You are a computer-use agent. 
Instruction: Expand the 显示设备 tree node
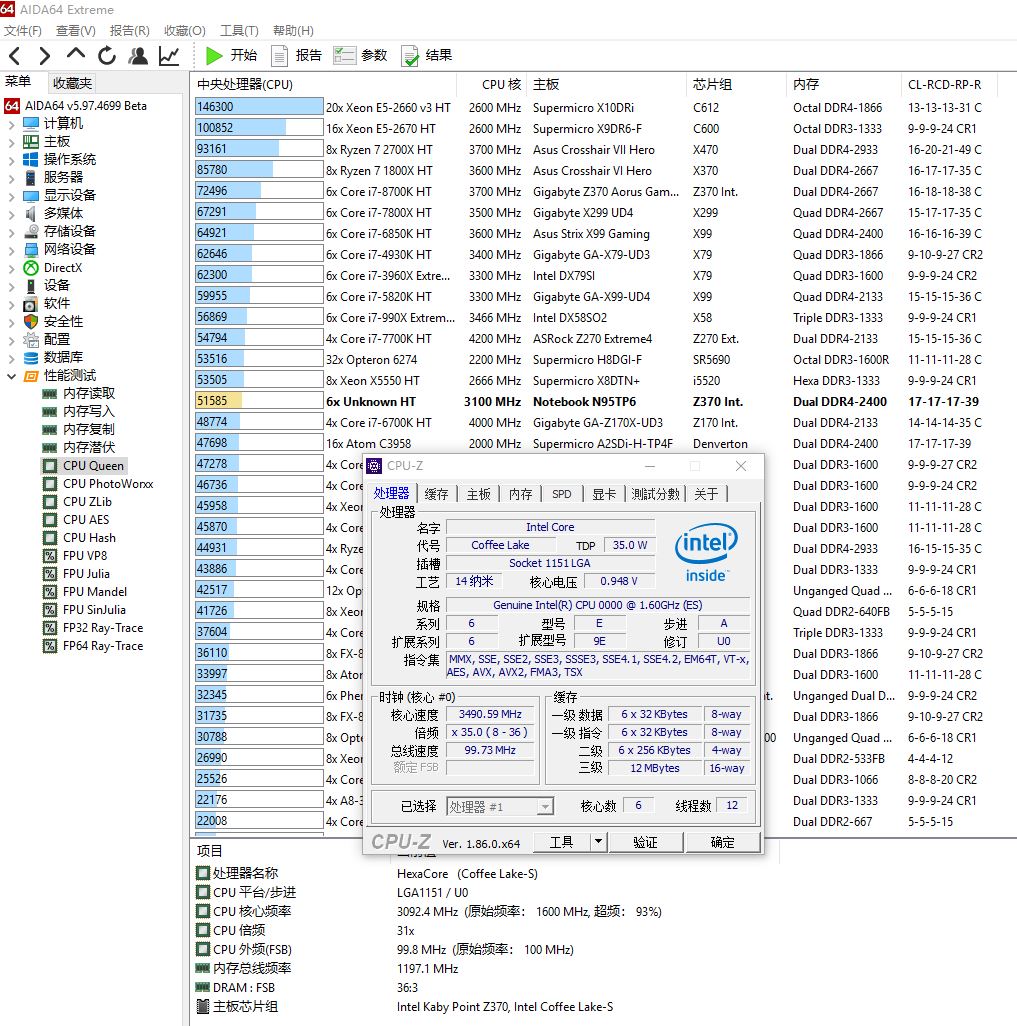pyautogui.click(x=10, y=196)
